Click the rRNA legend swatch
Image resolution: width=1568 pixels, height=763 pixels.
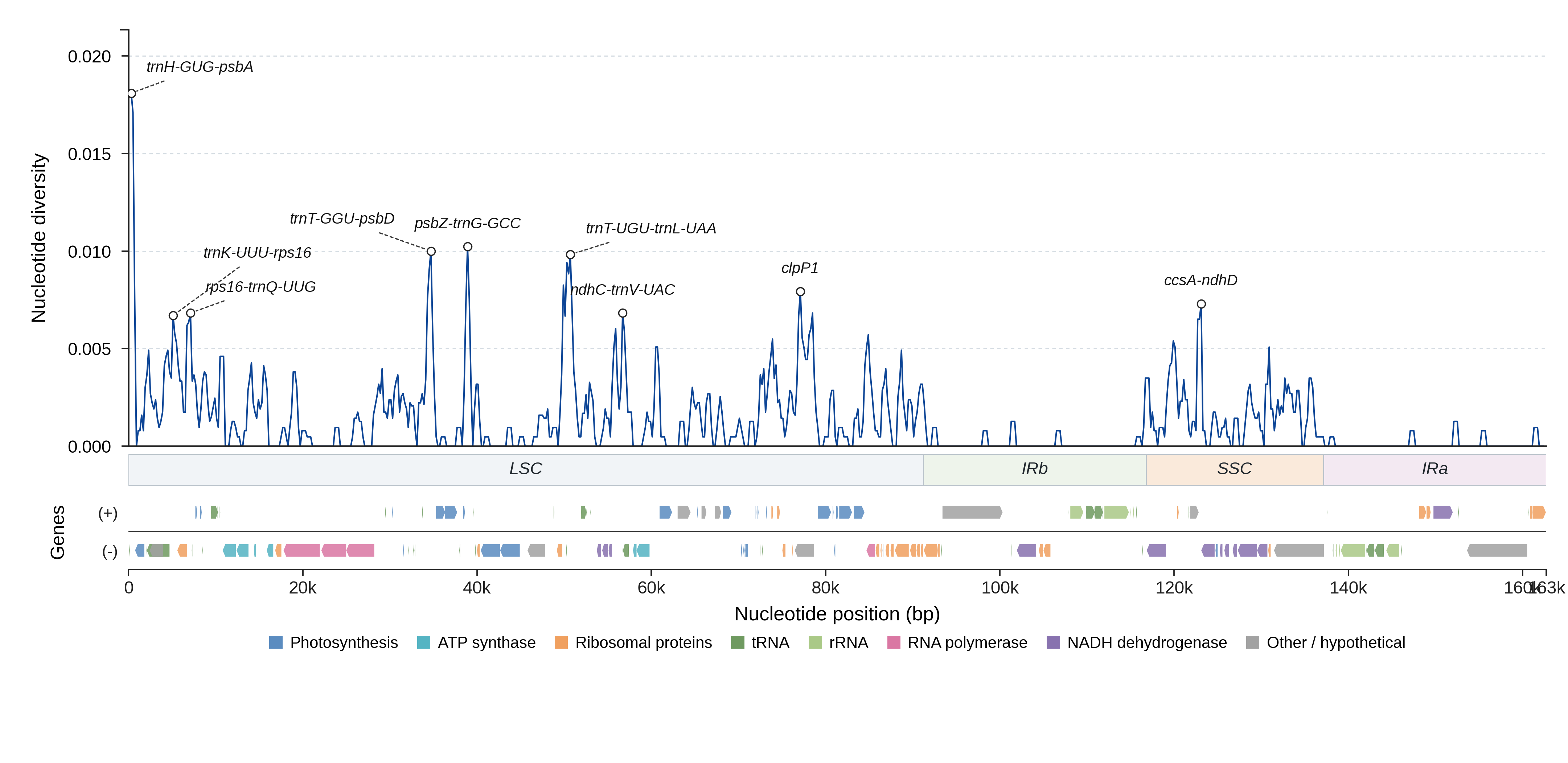coord(815,642)
